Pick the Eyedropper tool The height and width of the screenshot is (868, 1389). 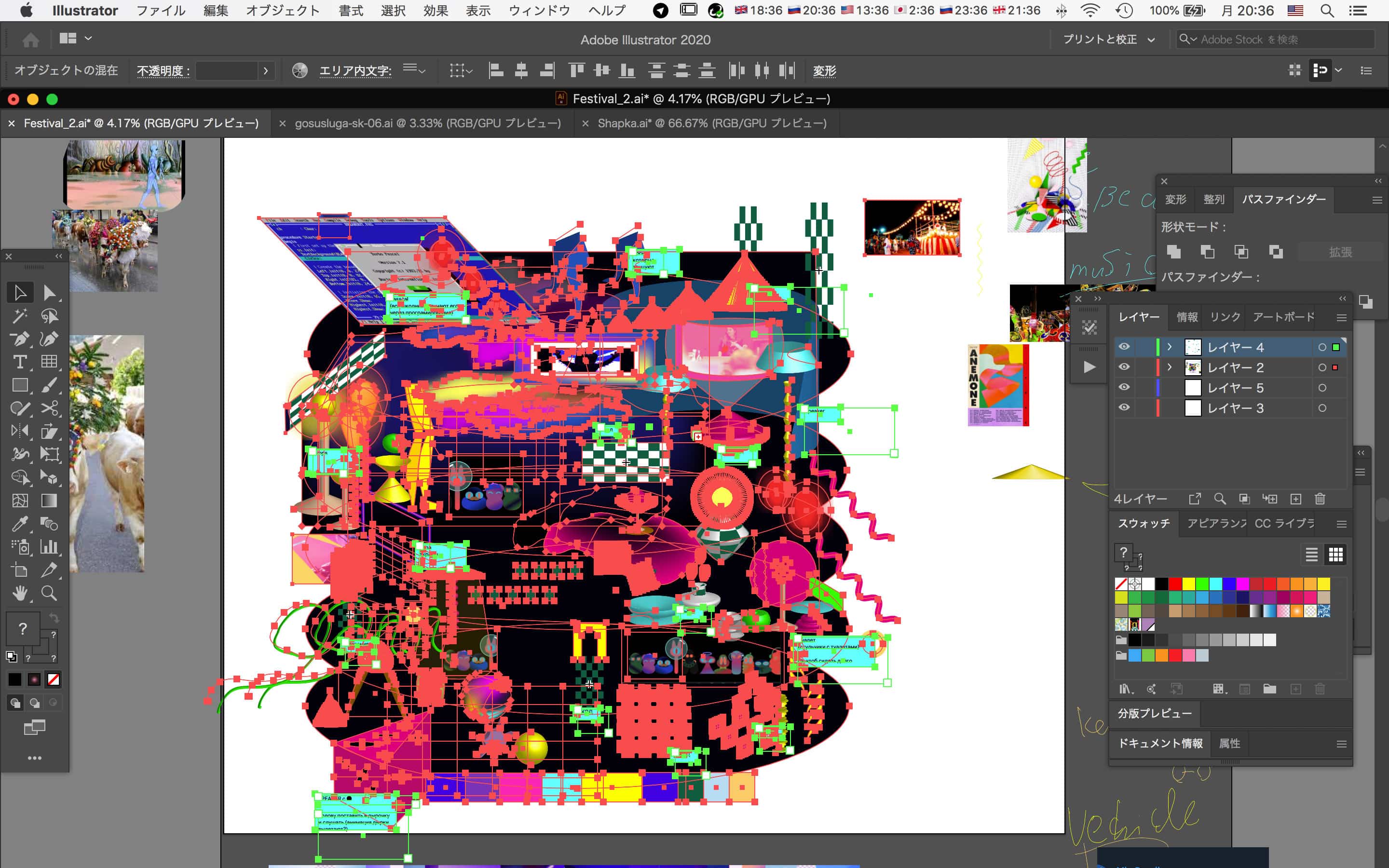(19, 524)
